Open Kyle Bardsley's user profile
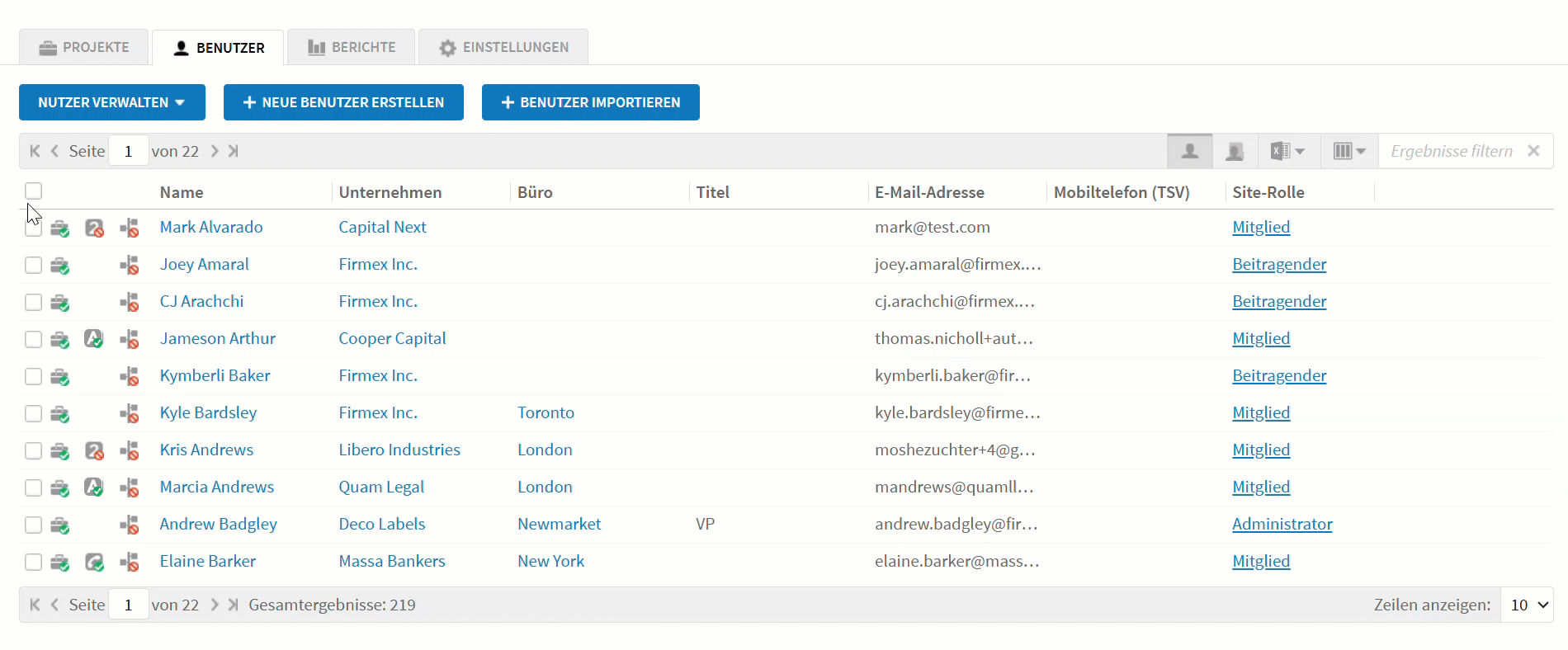The width and height of the screenshot is (1568, 650). click(208, 412)
